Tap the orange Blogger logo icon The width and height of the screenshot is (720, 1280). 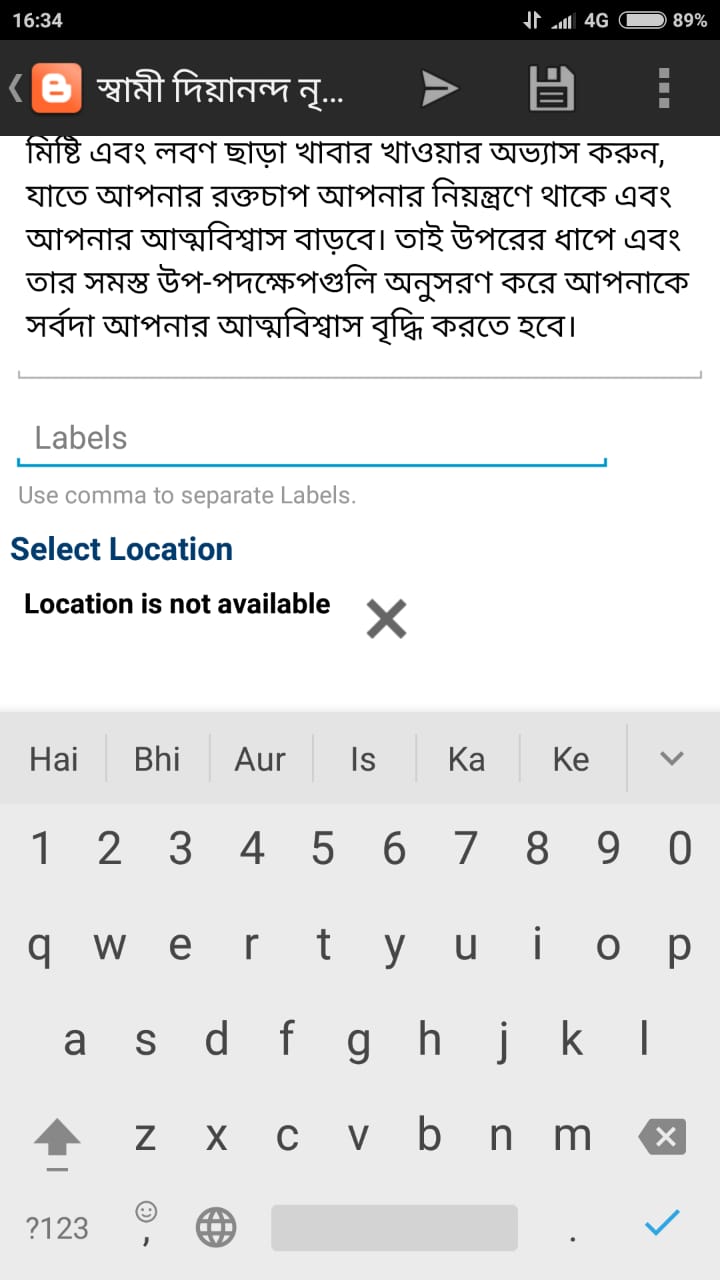[56, 88]
